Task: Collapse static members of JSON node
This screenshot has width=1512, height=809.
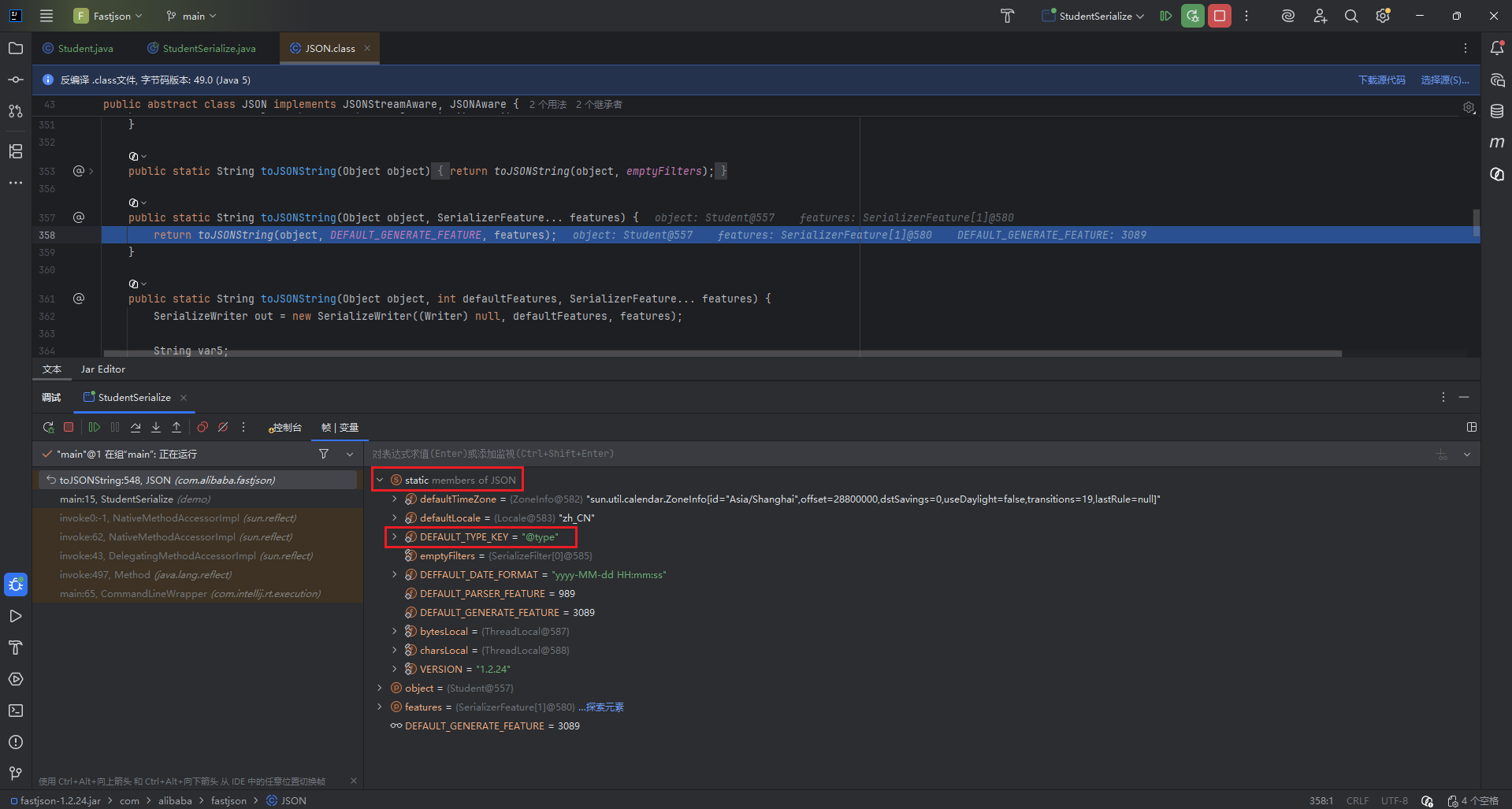Action: click(380, 480)
